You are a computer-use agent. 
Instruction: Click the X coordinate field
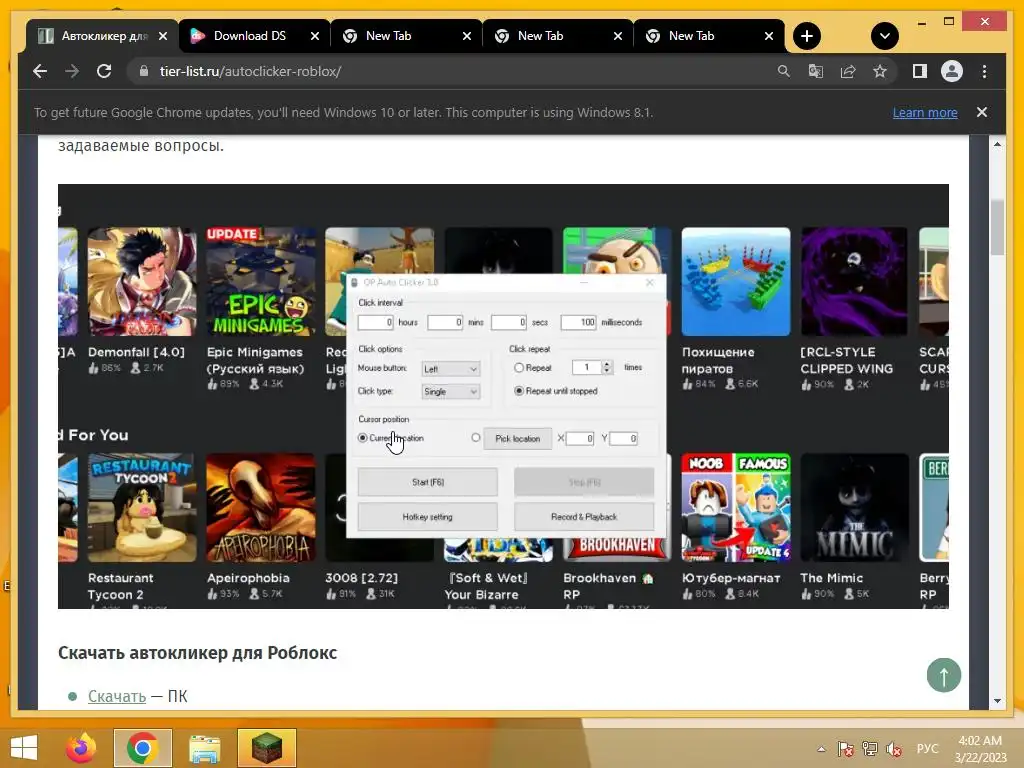580,438
